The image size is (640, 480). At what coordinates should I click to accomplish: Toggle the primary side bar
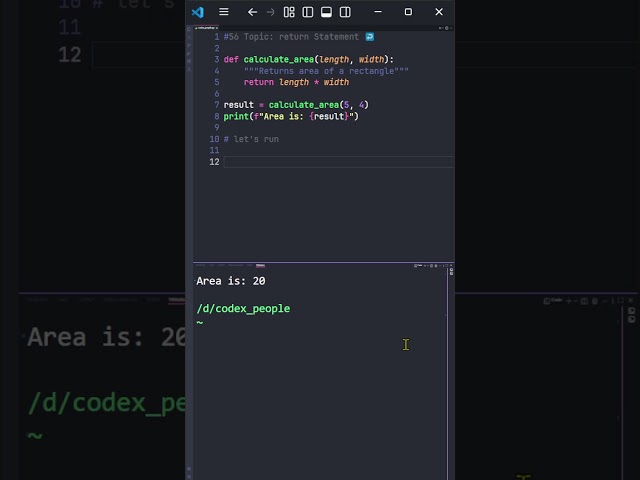click(308, 12)
